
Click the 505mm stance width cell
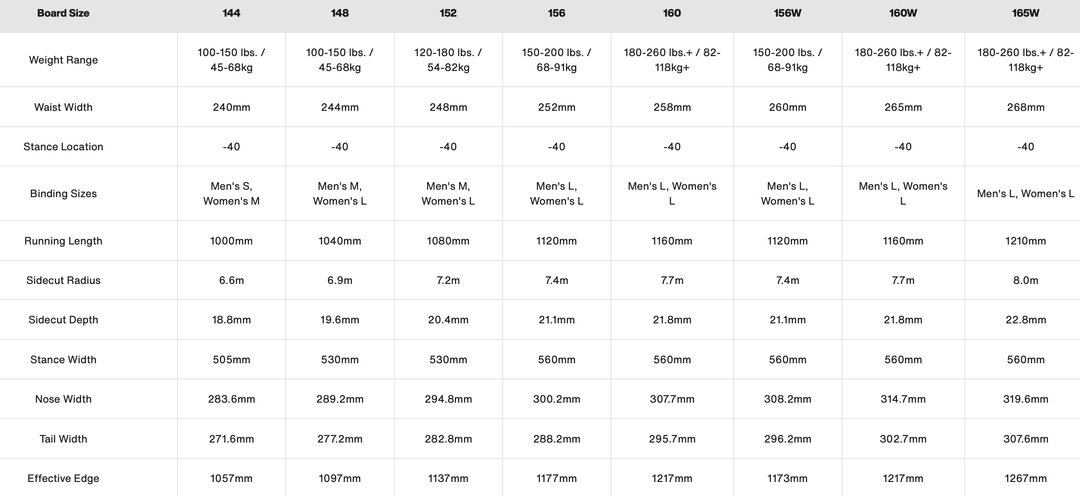click(x=231, y=360)
